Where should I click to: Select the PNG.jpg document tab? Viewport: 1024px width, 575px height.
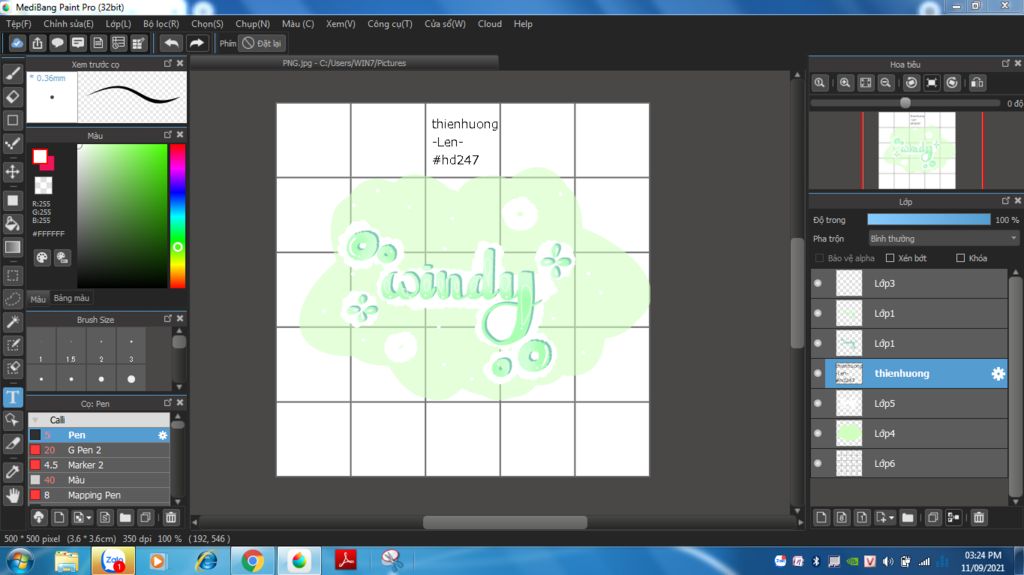[344, 63]
